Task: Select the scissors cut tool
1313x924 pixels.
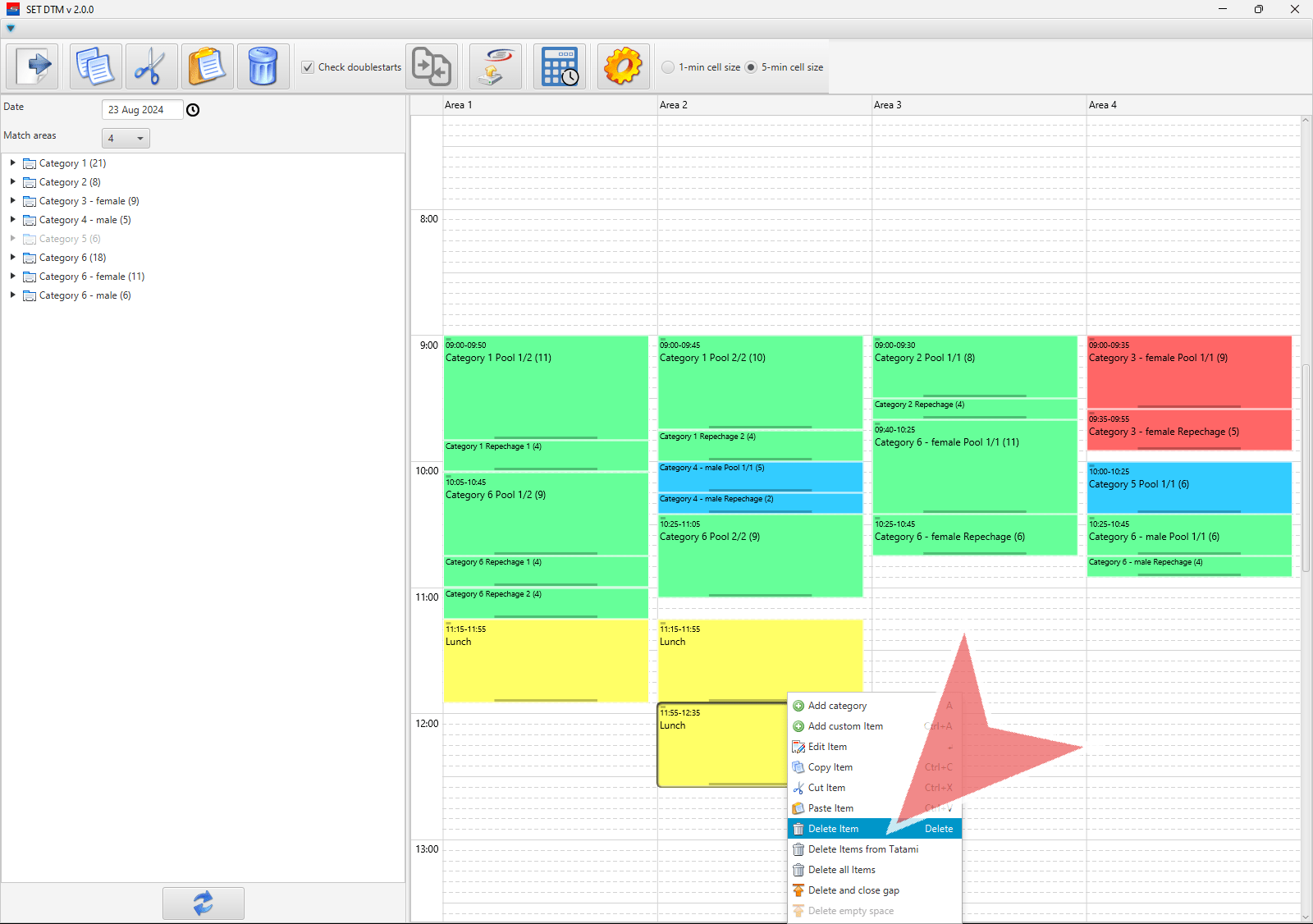Action: (151, 66)
